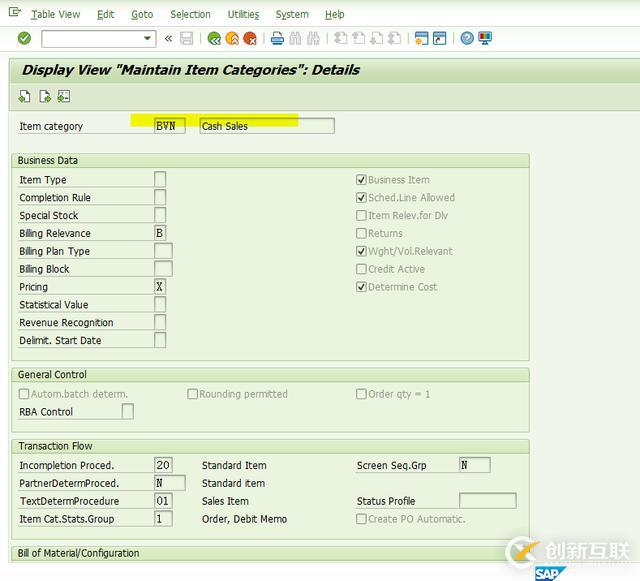Viewport: 640px width, 581px height.
Task: Toggle the Item Relev.for Dlv checkbox
Action: tap(361, 216)
